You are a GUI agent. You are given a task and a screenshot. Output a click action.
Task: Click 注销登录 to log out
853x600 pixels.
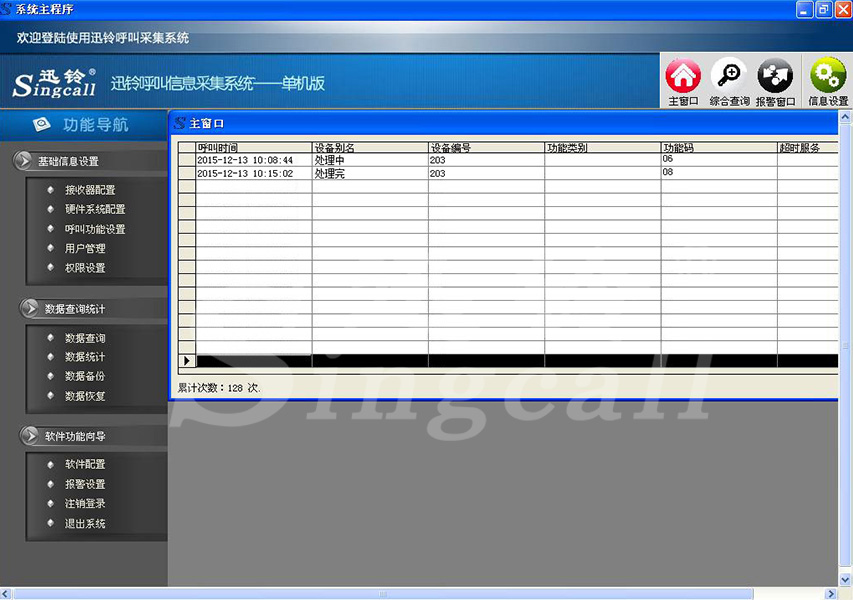85,504
